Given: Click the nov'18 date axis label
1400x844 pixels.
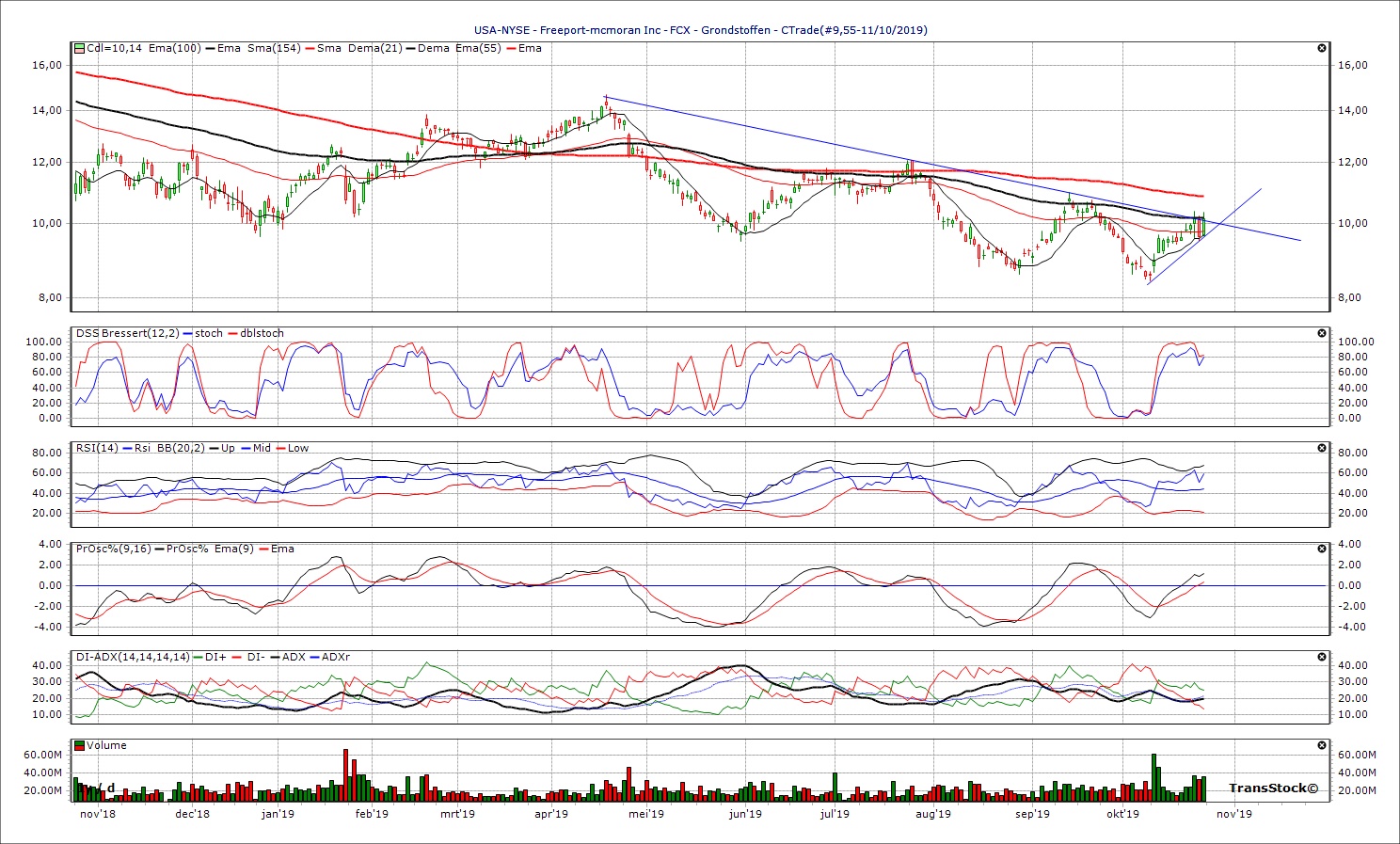Looking at the screenshot, I should click(x=98, y=814).
